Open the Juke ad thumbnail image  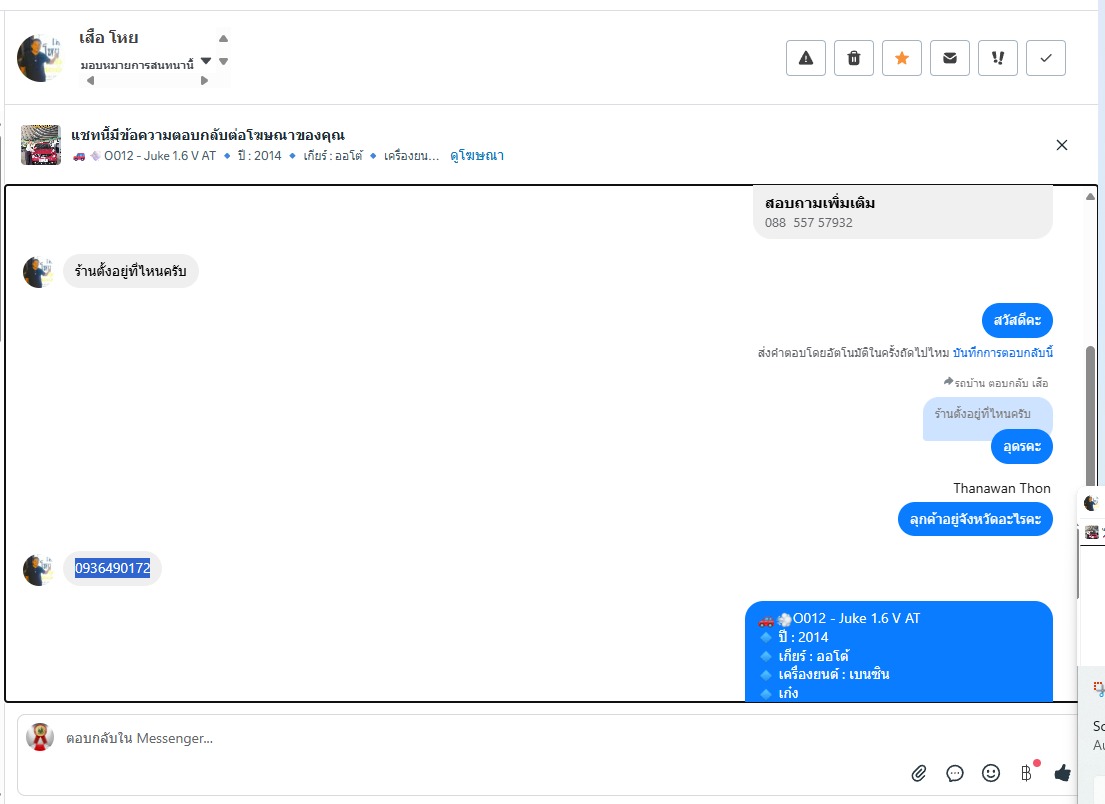tap(40, 145)
